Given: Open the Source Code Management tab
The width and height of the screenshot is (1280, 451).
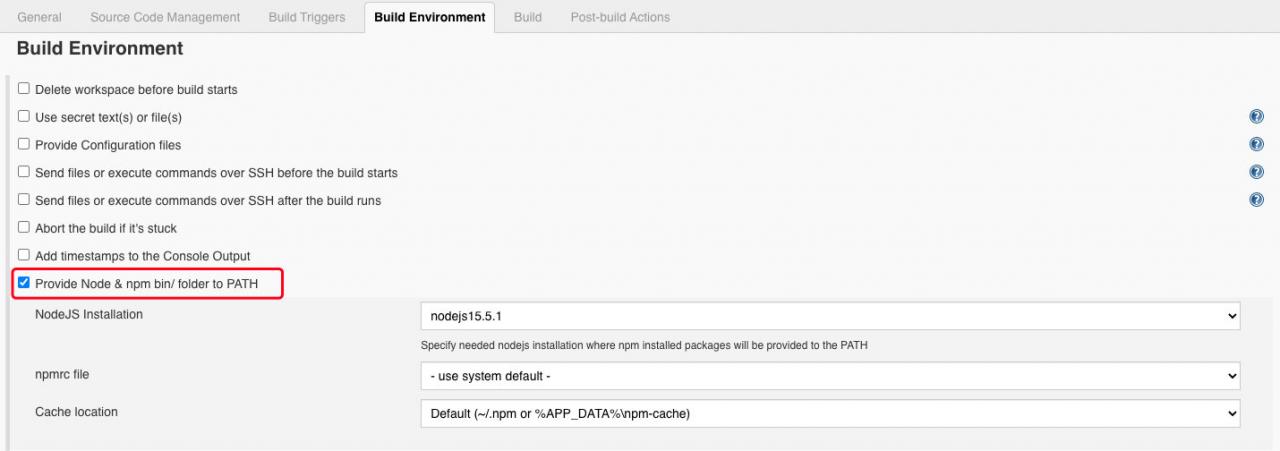Looking at the screenshot, I should (x=165, y=17).
